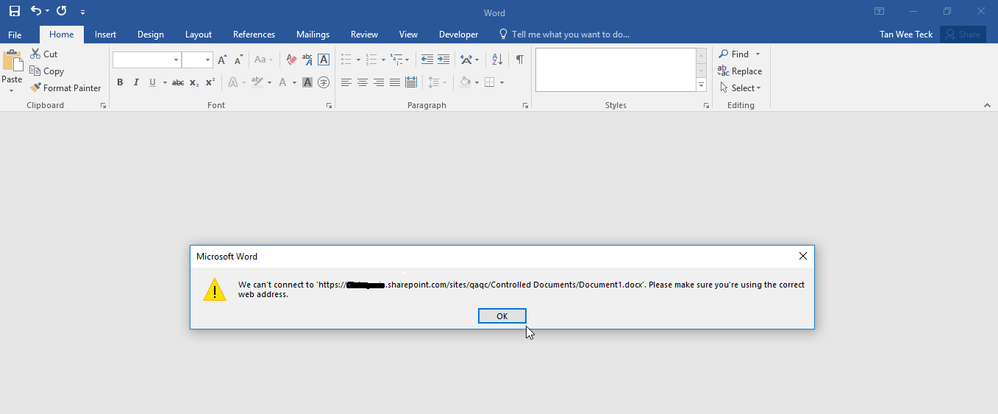This screenshot has width=998, height=414.
Task: Click the Tan Wee Teck account name
Action: [906, 34]
